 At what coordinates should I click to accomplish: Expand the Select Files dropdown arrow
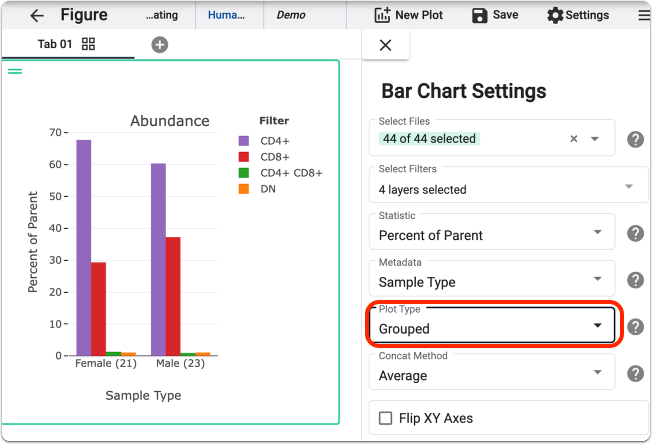595,139
